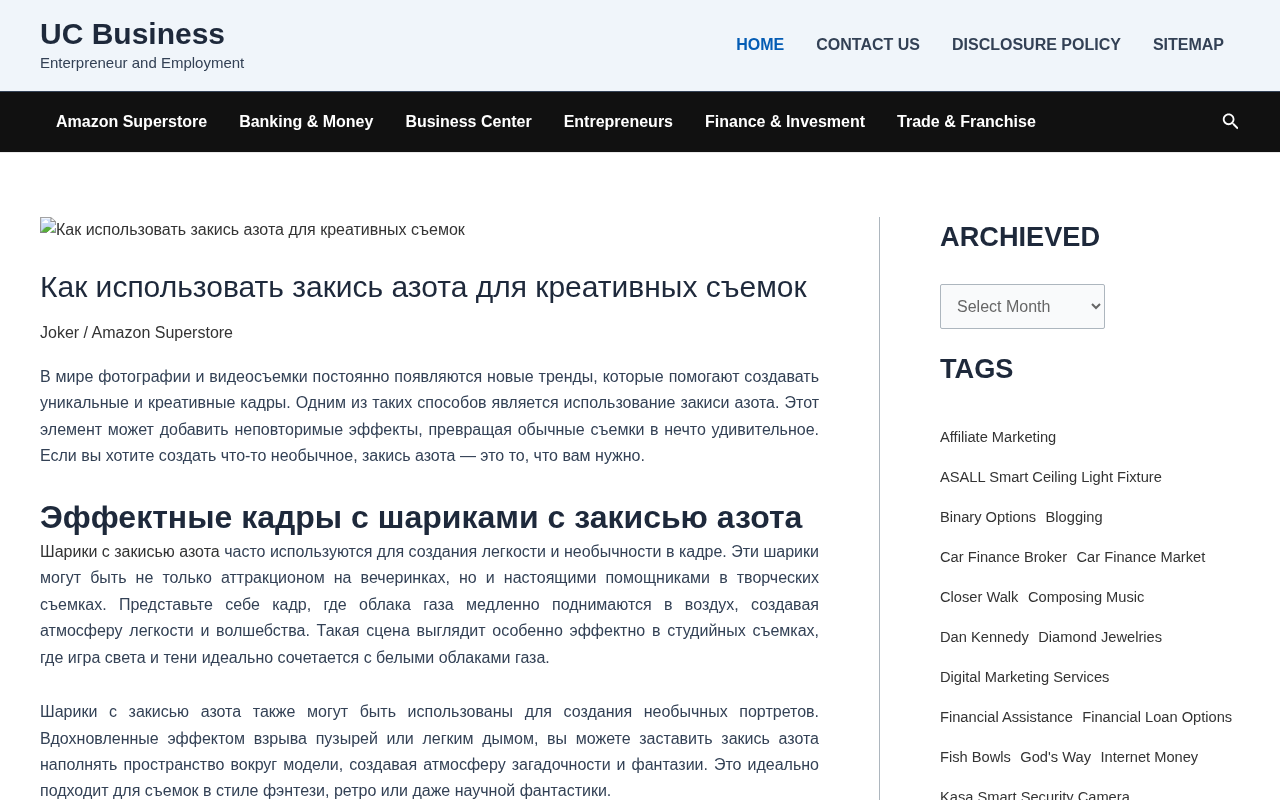Viewport: 1280px width, 800px height.
Task: Click the TAGS sidebar heading
Action: (x=976, y=369)
